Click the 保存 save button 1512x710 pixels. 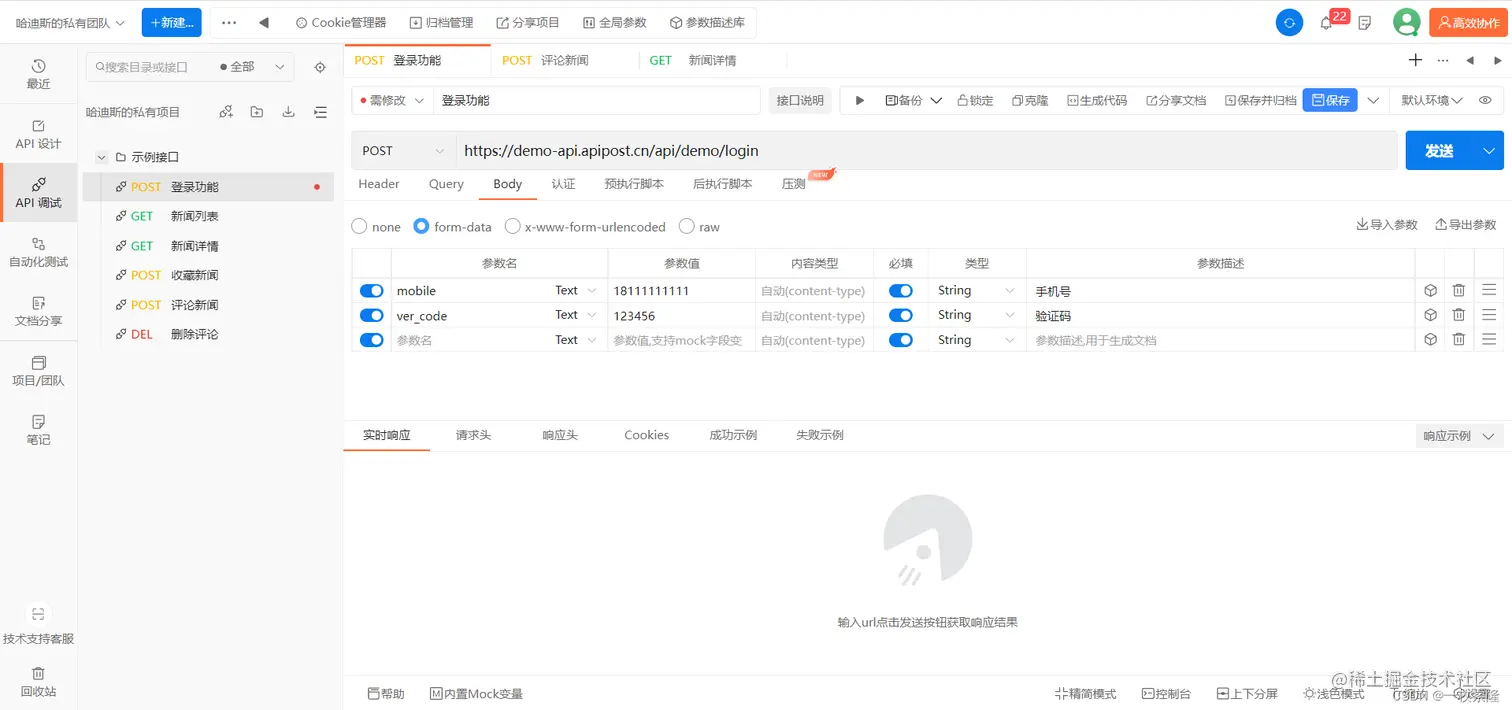click(1330, 100)
